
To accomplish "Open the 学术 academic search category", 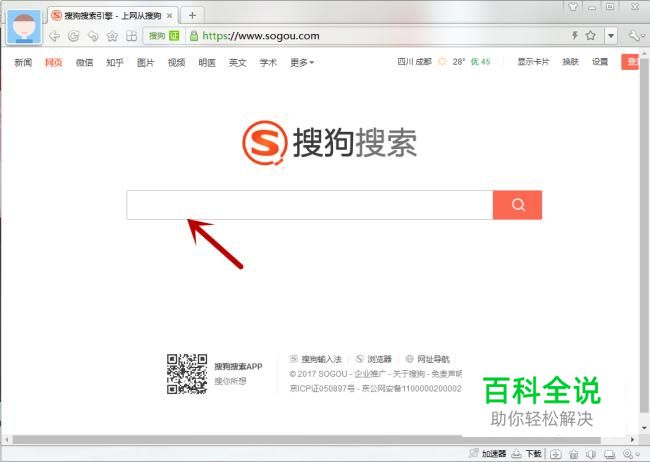I will [268, 63].
